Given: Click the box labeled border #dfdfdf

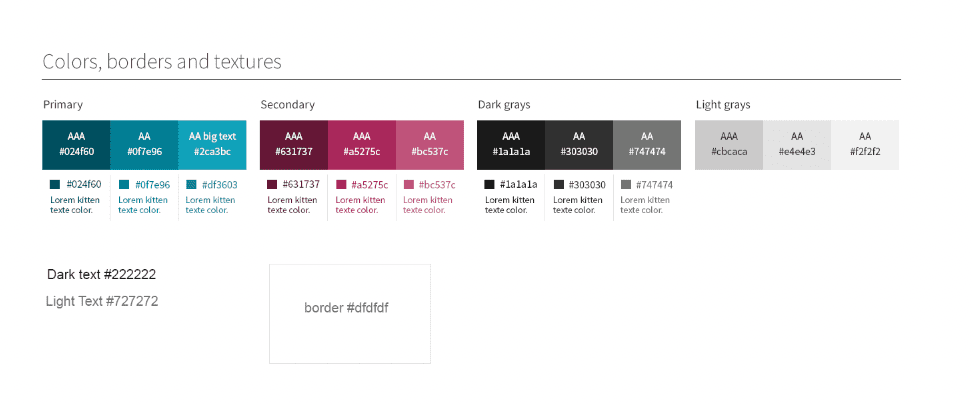Looking at the screenshot, I should 349,313.
